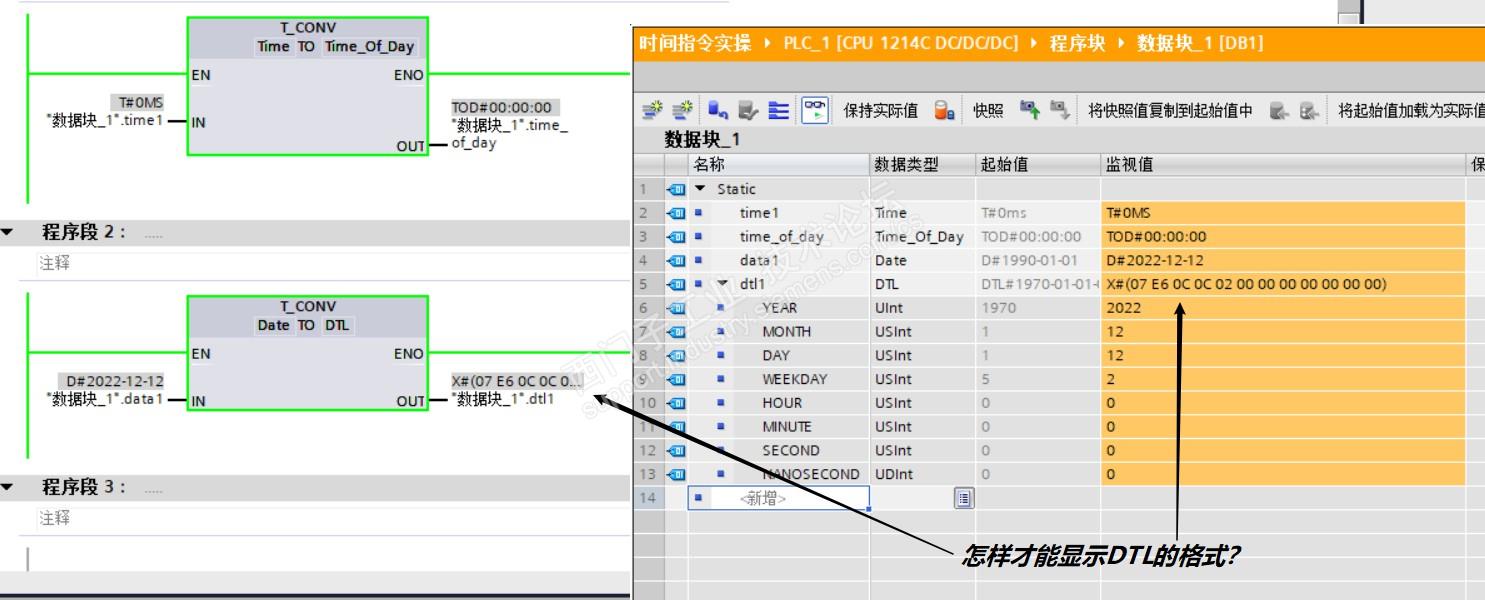Click the 起始值 column header
The height and width of the screenshot is (600, 1485).
pos(1038,165)
